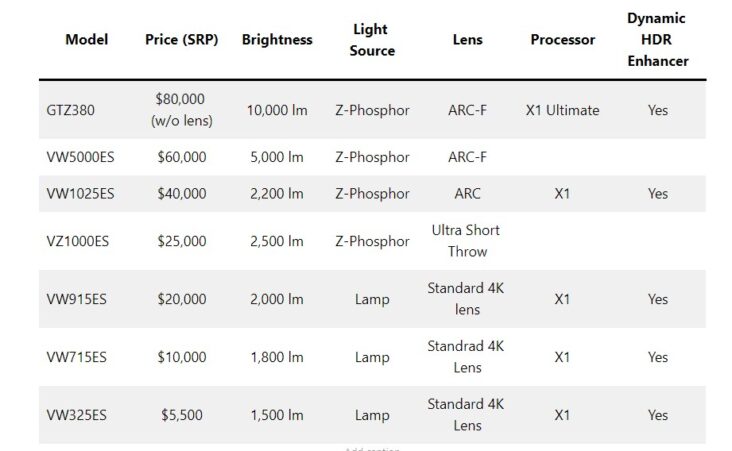Click the Price (SRP) column header
This screenshot has width=732, height=451.
click(181, 40)
